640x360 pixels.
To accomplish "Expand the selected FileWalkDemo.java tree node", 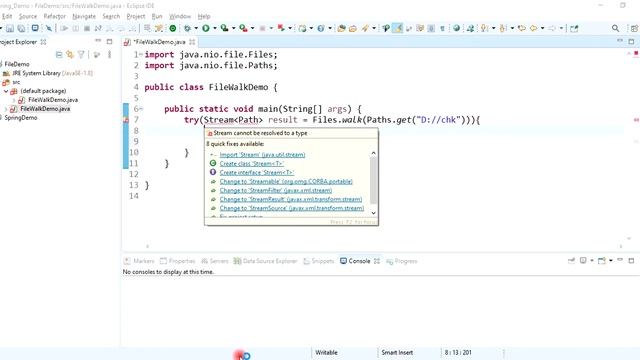I will click(6, 109).
